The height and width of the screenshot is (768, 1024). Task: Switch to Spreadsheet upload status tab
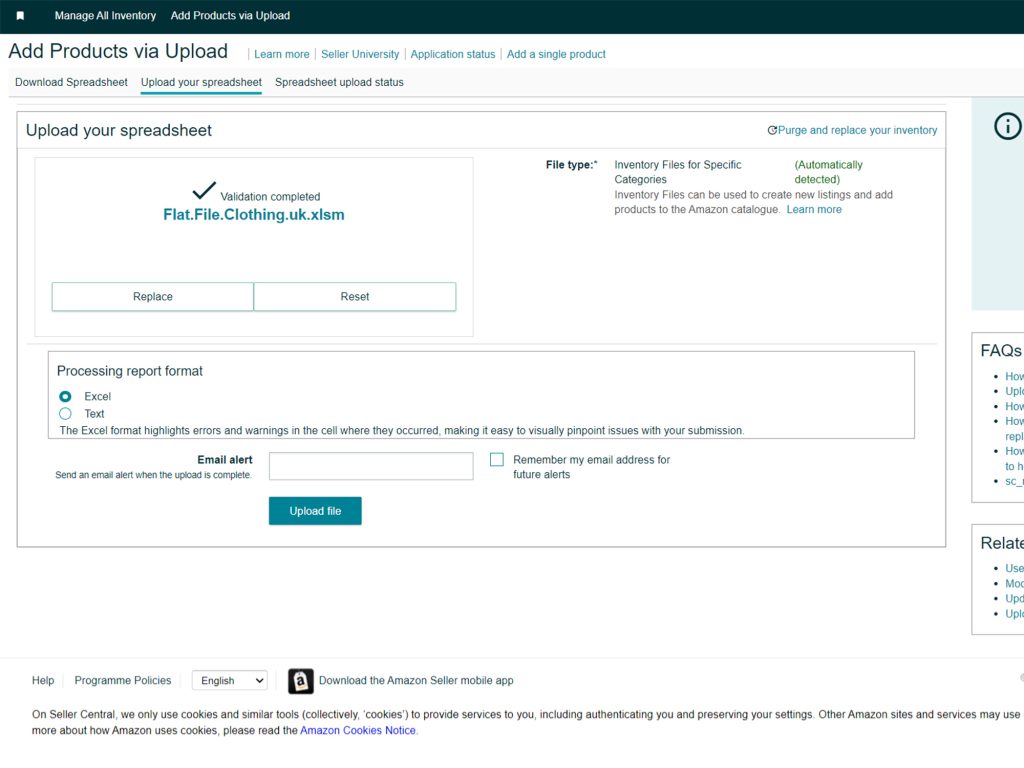tap(339, 82)
